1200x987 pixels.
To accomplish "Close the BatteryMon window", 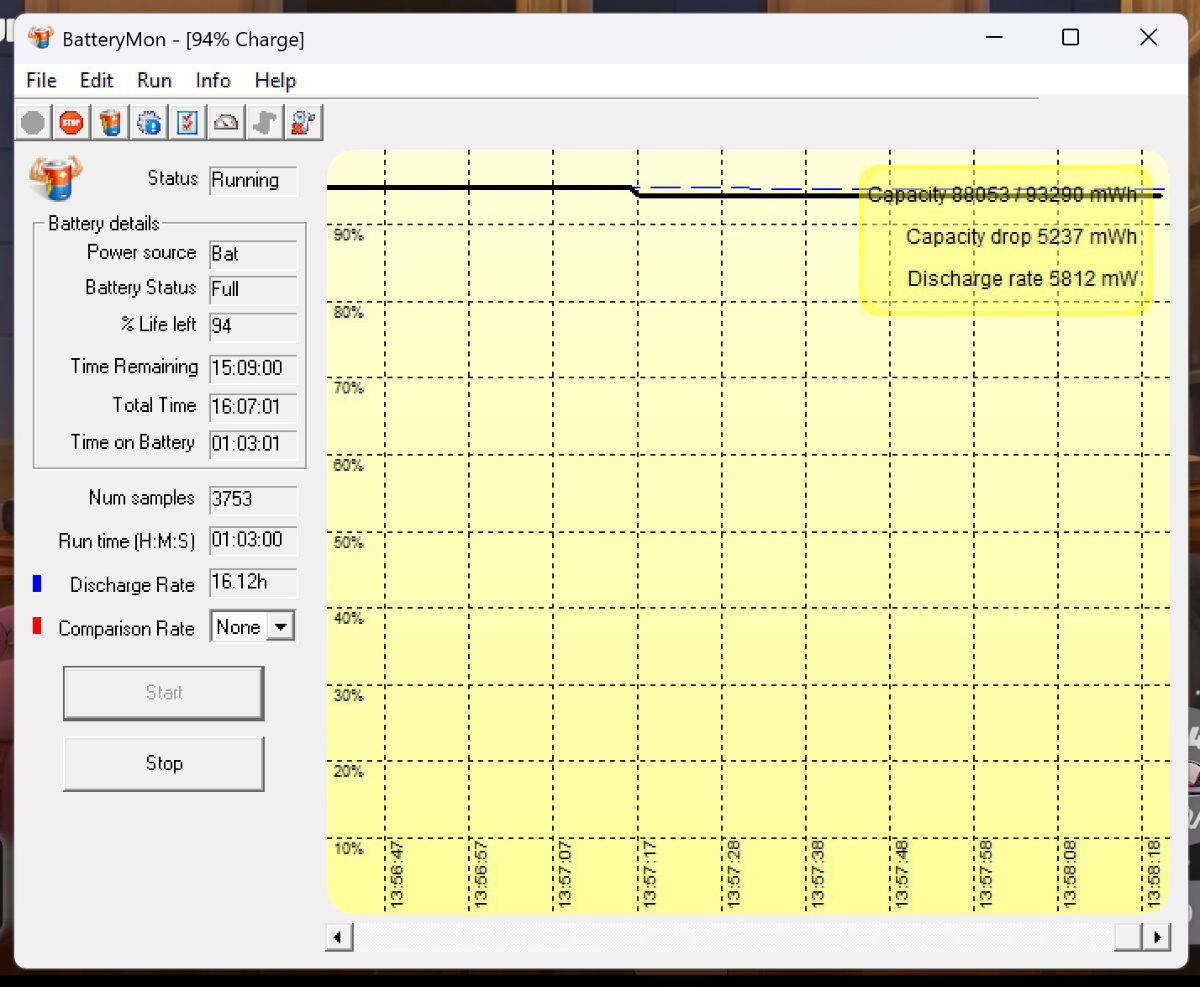I will pos(1148,38).
